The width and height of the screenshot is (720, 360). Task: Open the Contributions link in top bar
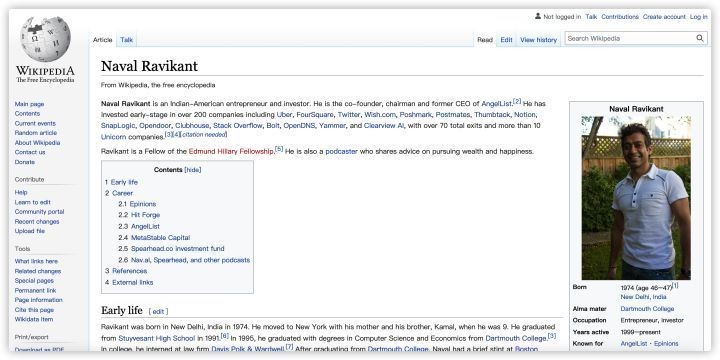[620, 17]
